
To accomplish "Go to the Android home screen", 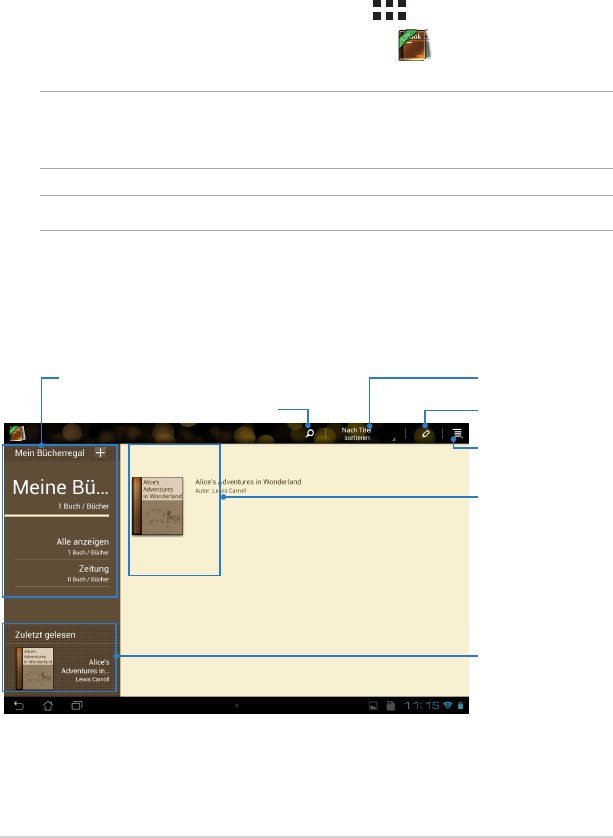I will coord(48,706).
